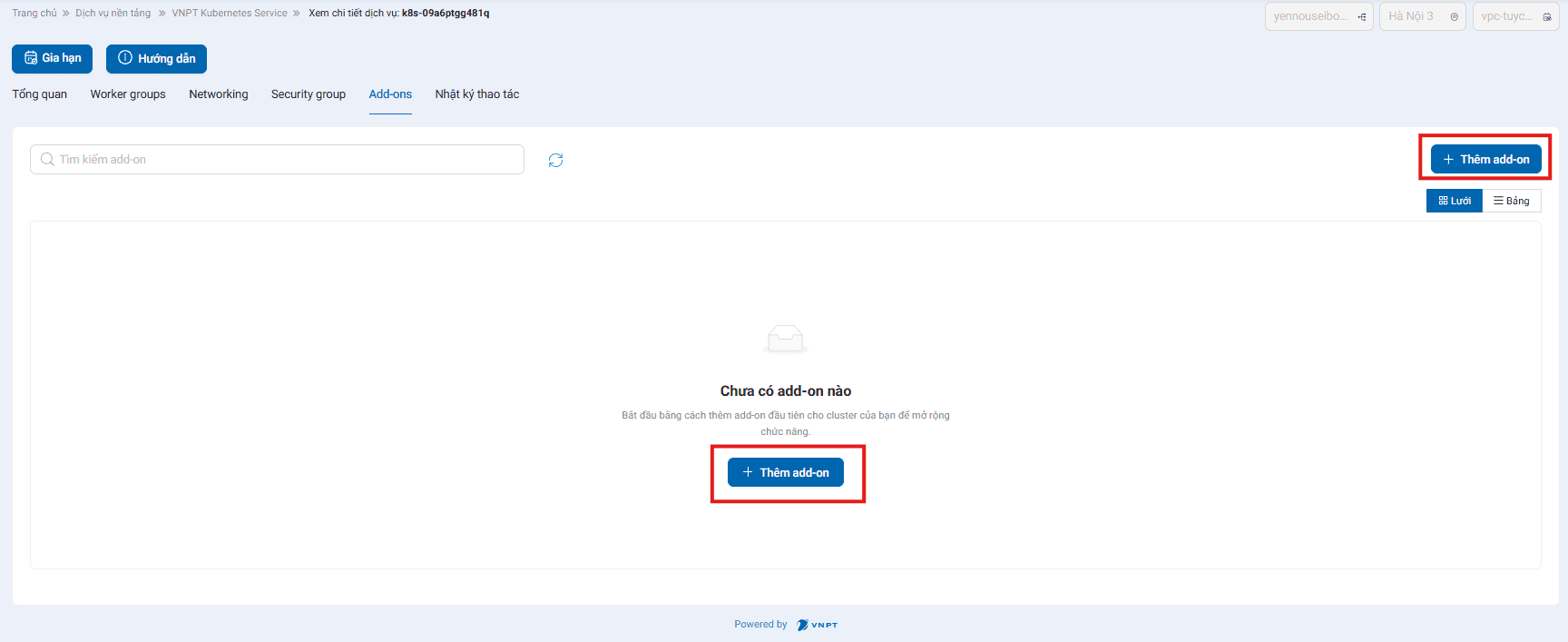
Task: Click the calendar icon on Gia hạn
Action: pyautogui.click(x=31, y=58)
